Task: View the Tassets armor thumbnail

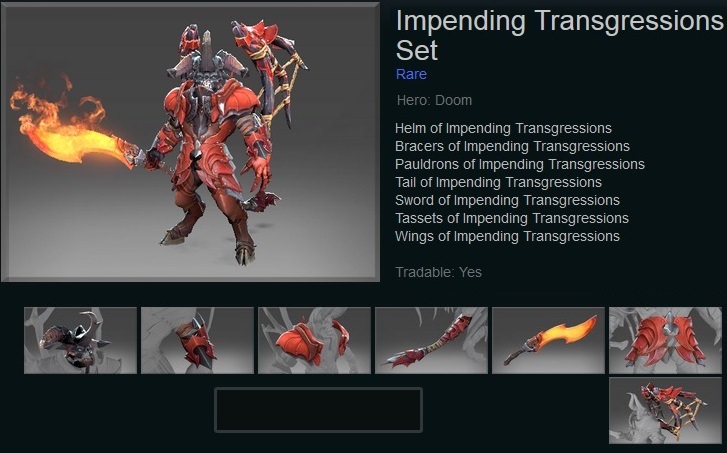Action: (x=665, y=340)
